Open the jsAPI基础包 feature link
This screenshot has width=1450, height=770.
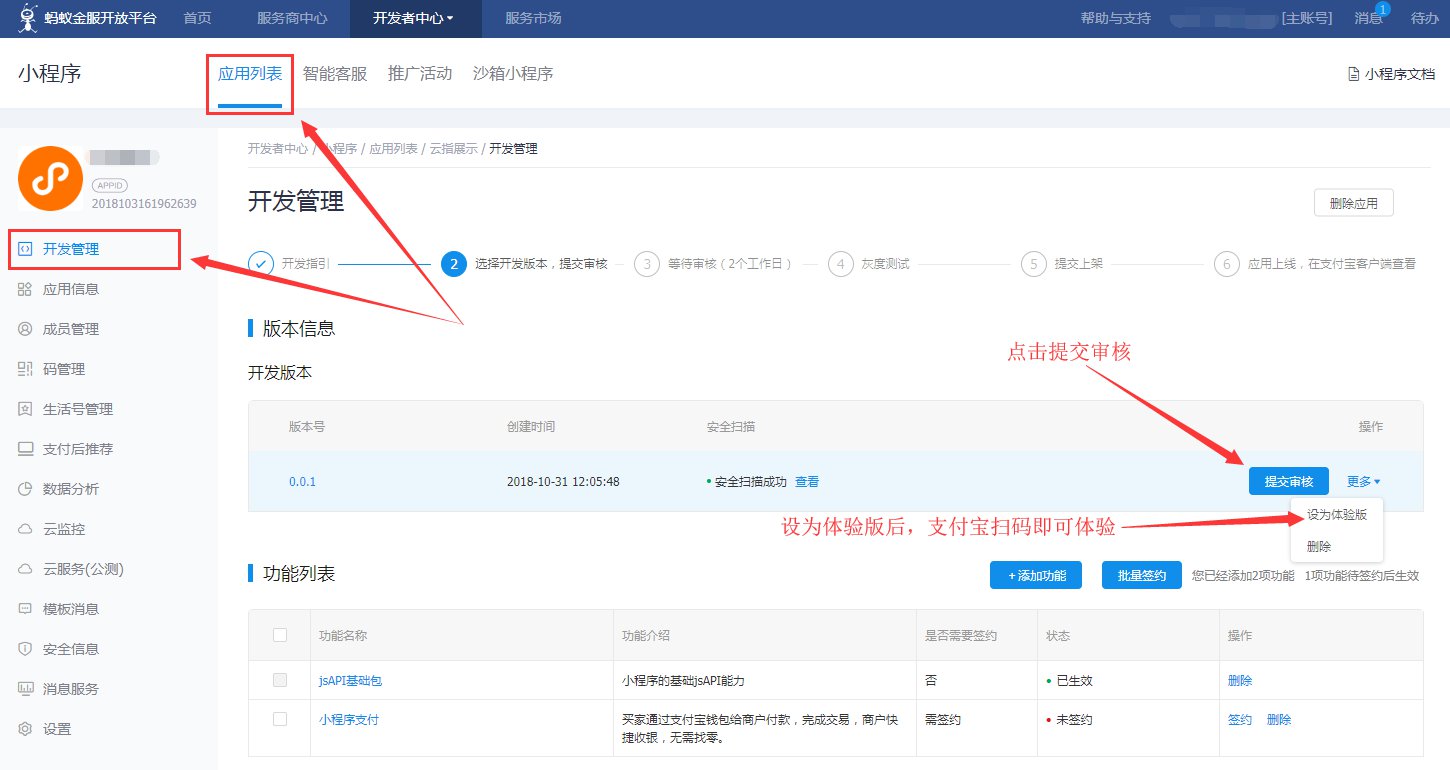click(350, 680)
